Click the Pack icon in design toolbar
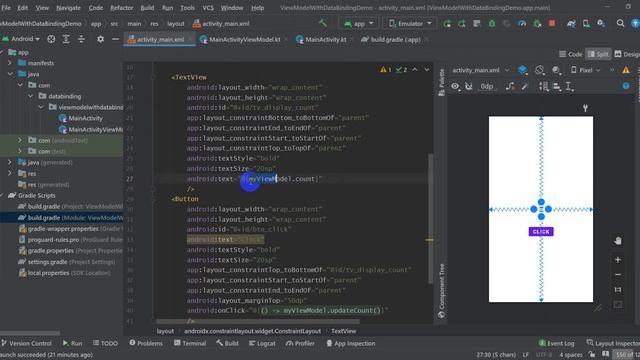 point(544,86)
